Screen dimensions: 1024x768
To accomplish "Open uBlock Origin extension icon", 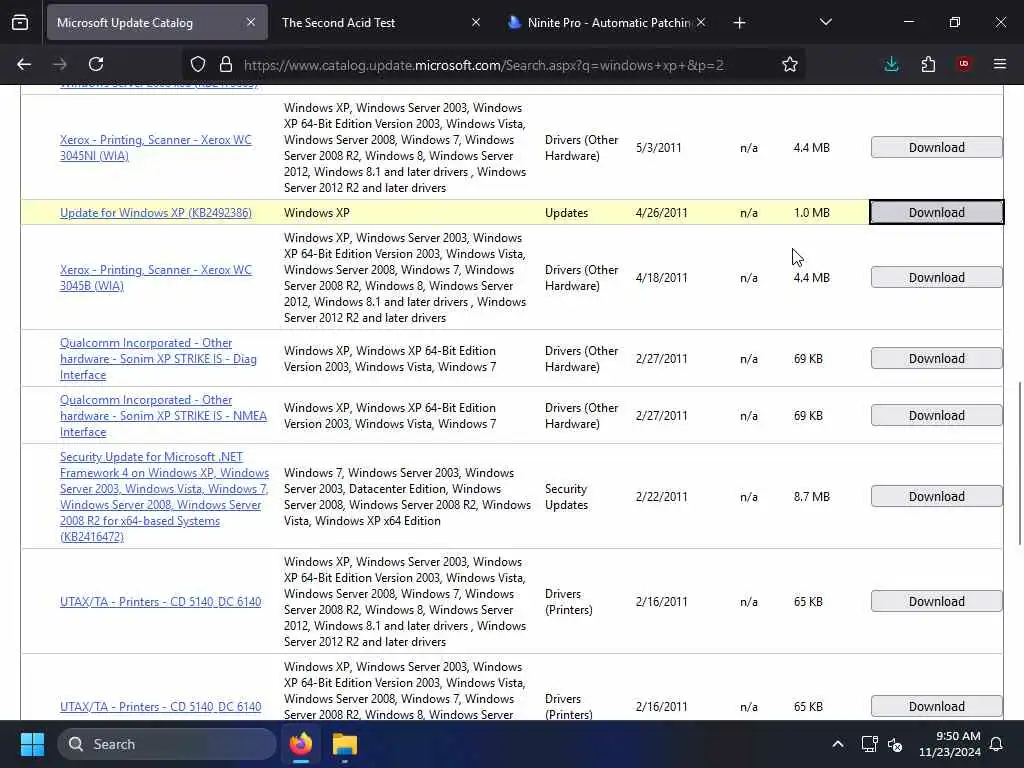I will point(964,64).
